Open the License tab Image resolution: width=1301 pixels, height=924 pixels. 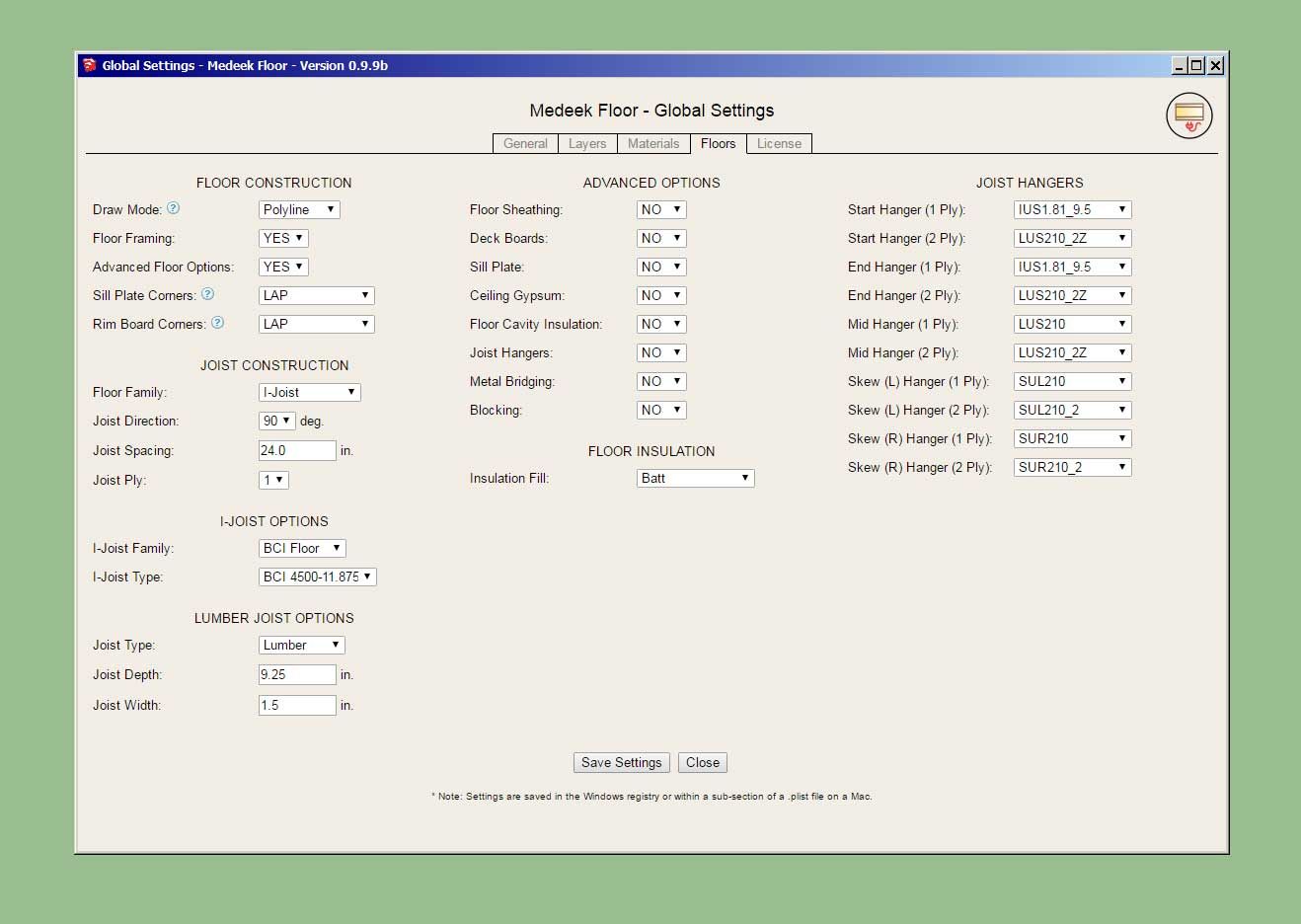779,143
